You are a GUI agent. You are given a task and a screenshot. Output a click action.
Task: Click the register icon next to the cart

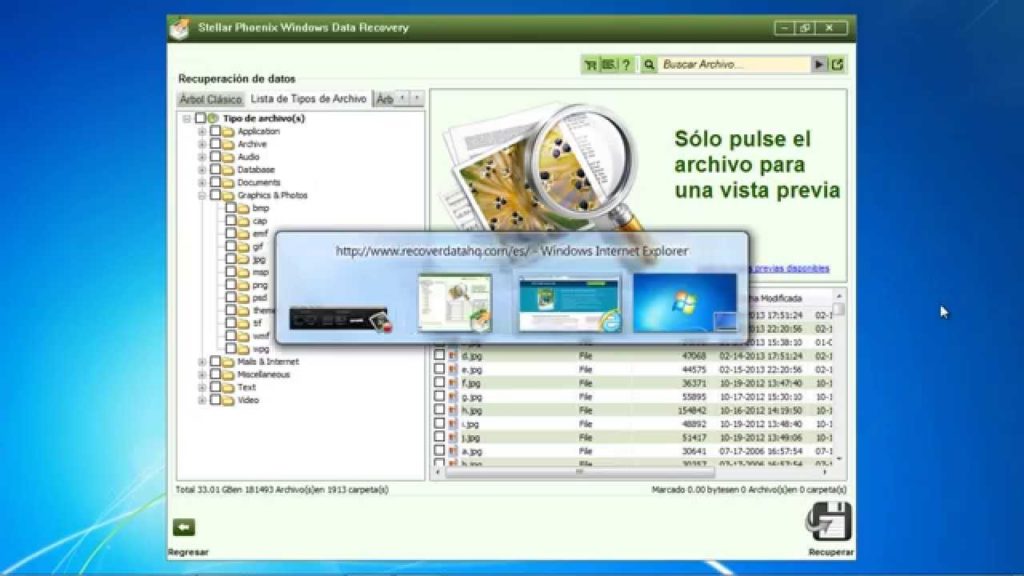coord(608,65)
